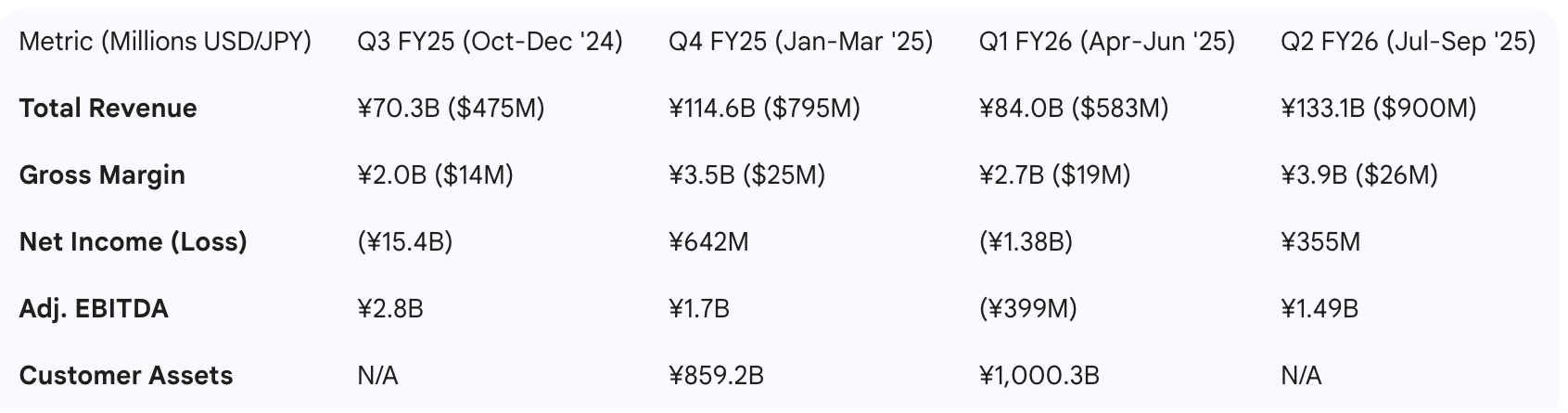Click the ¥70.3B ($475M) revenue cell
This screenshot has width=1568, height=413.
(x=451, y=109)
